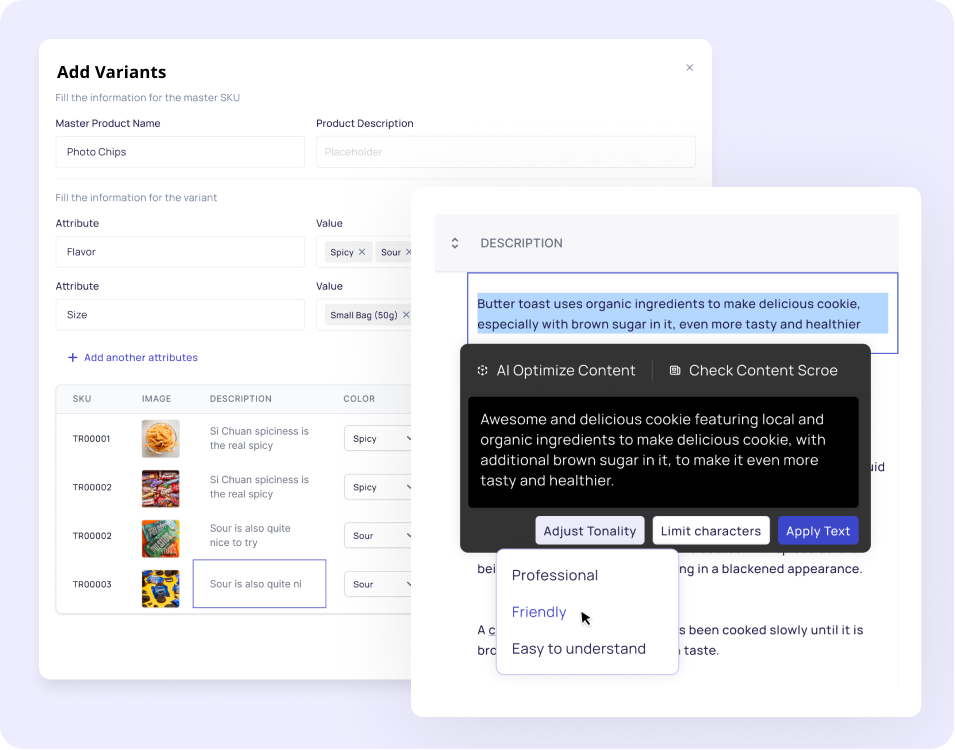
Task: Click the Apply Text button
Action: [818, 531]
